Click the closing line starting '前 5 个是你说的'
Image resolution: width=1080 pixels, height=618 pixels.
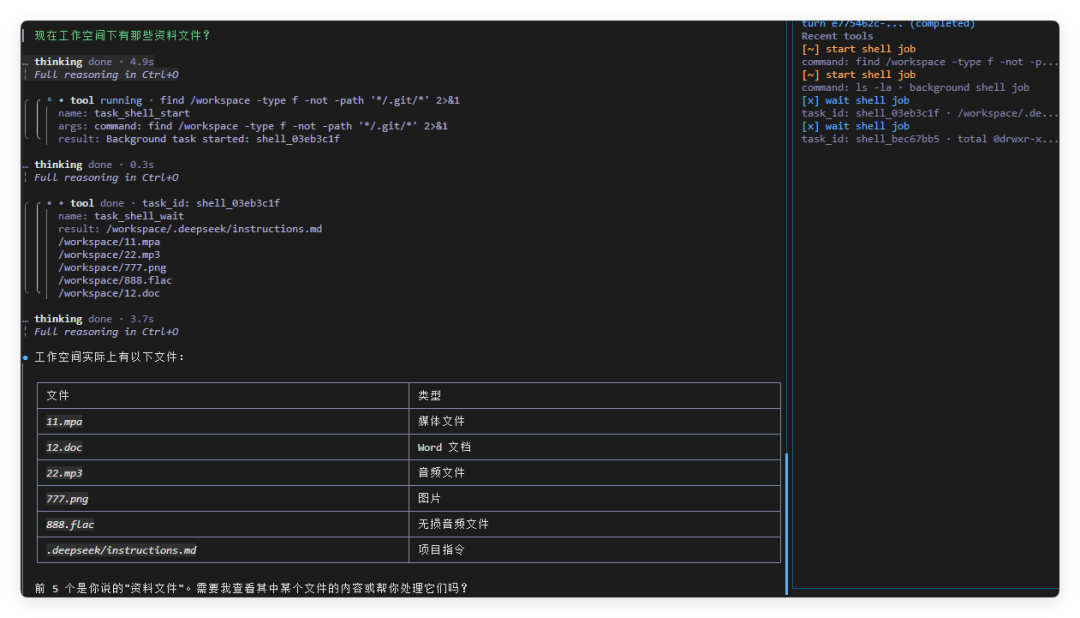coord(251,588)
